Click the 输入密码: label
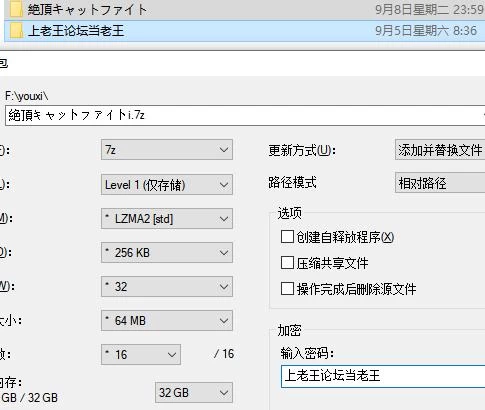The height and width of the screenshot is (410, 485). coord(307,353)
